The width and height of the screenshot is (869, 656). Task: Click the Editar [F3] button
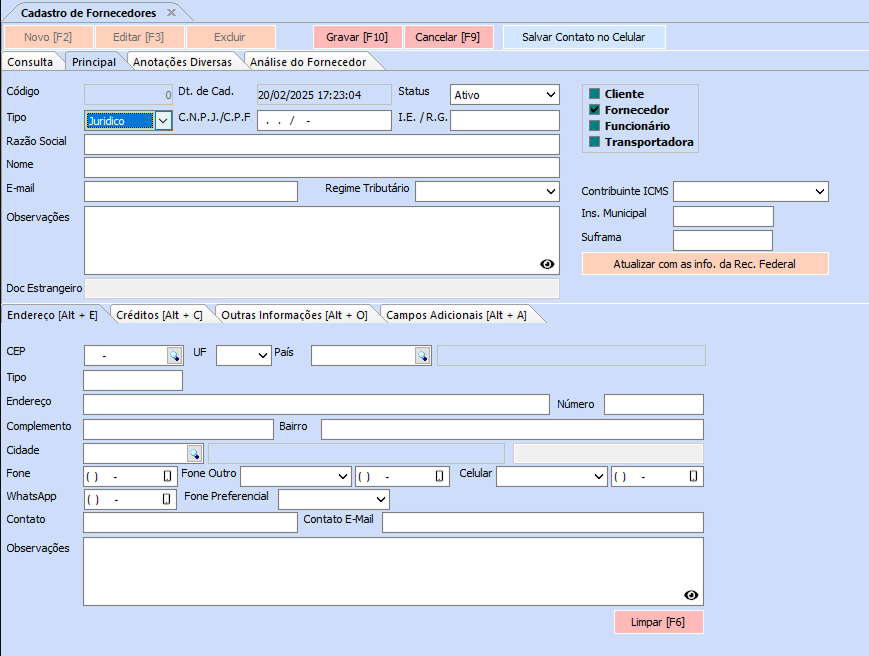tap(139, 37)
